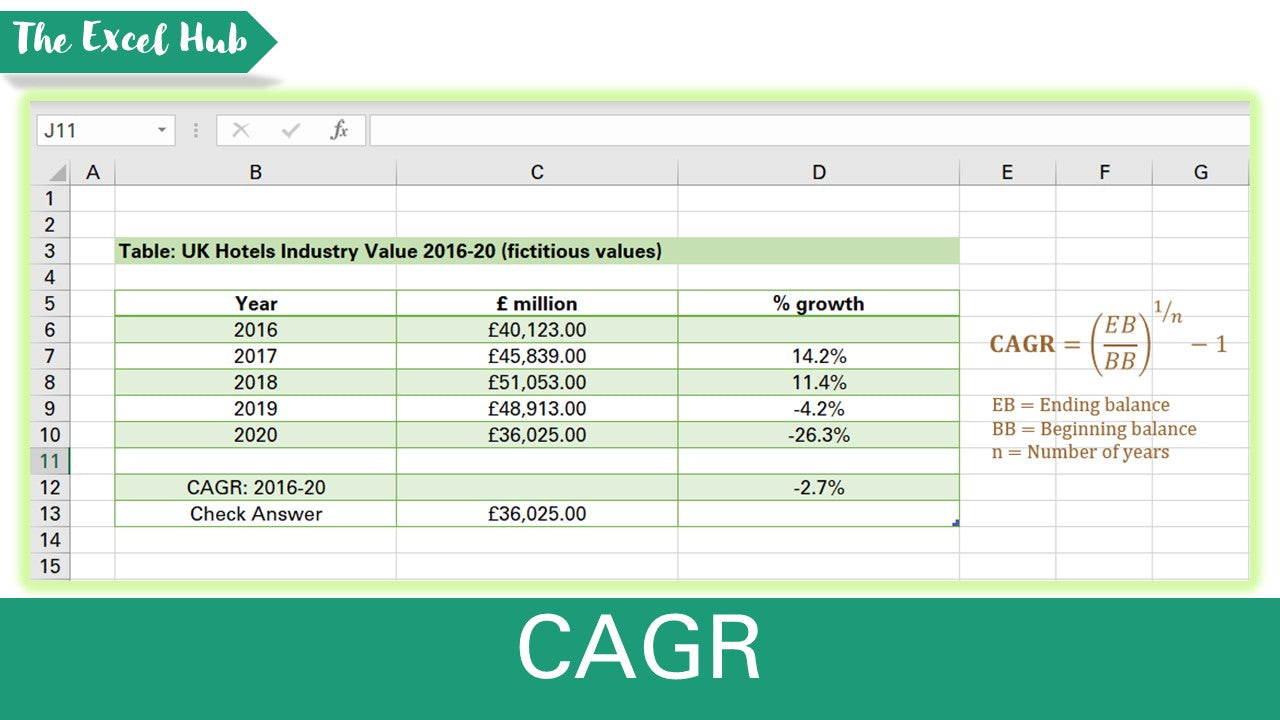Click the '£ million' header cell

pos(537,303)
